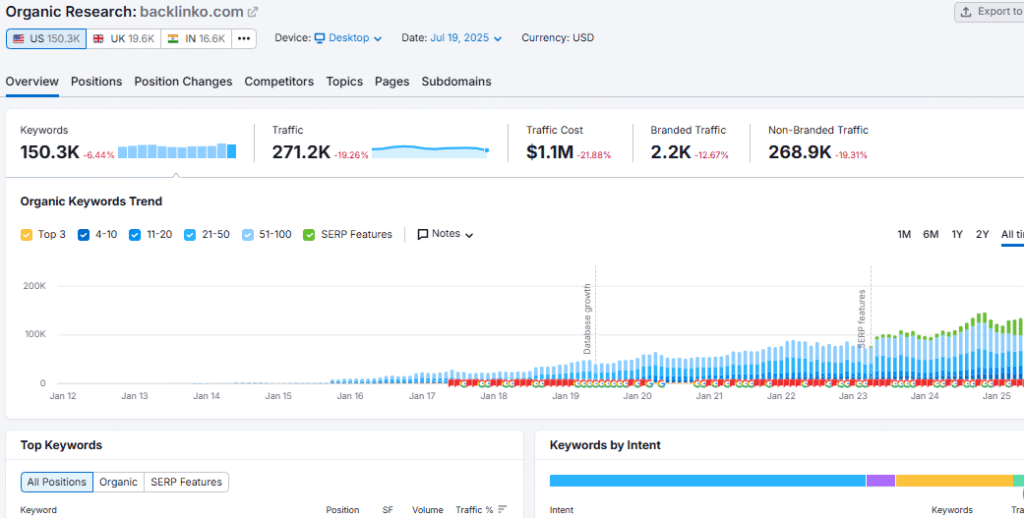Toggle the 4-10 positions checkbox

pos(83,235)
